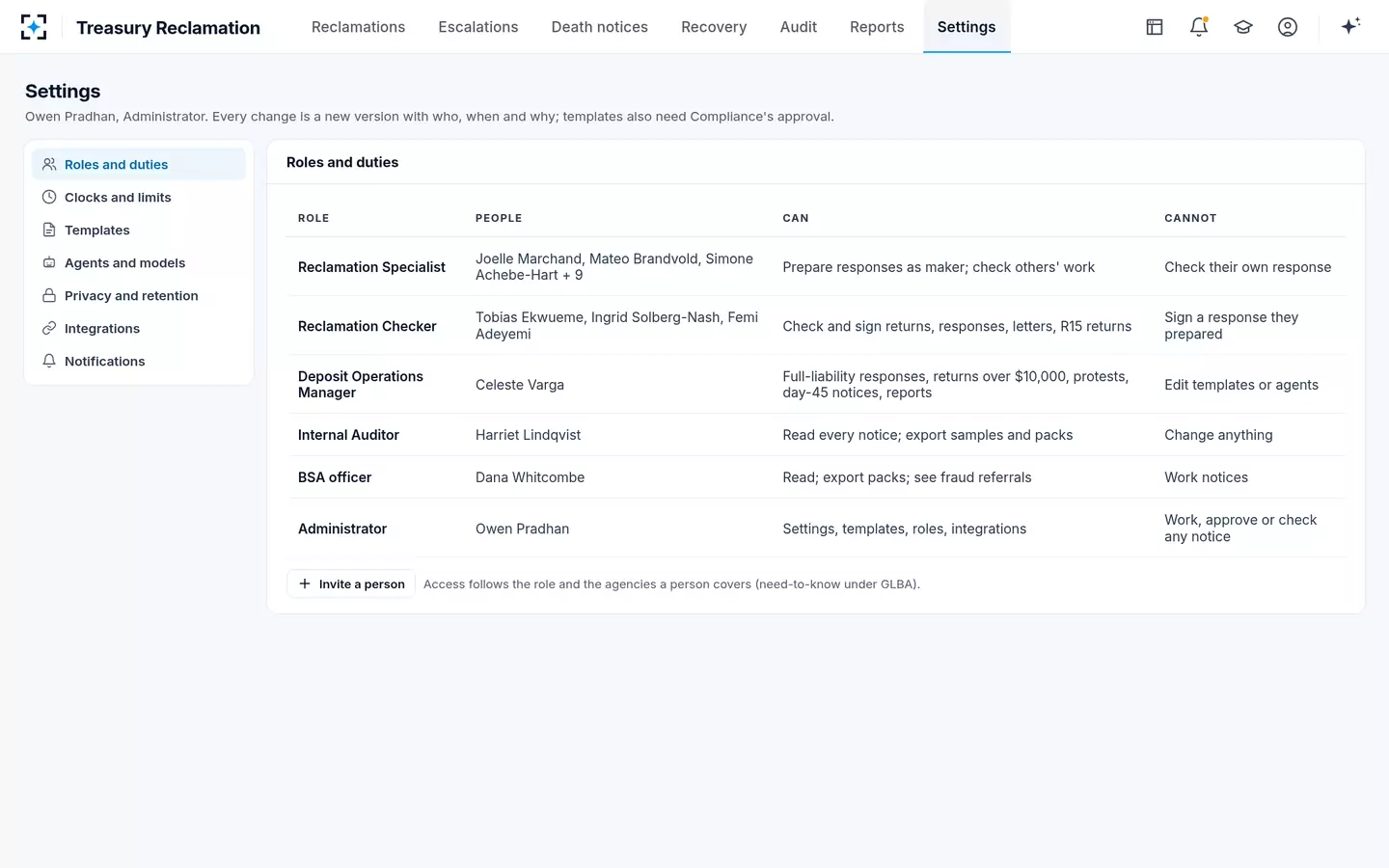Screen dimensions: 1389x868
Task: Click Harriet Lindqvist in the People column
Action: coord(528,435)
